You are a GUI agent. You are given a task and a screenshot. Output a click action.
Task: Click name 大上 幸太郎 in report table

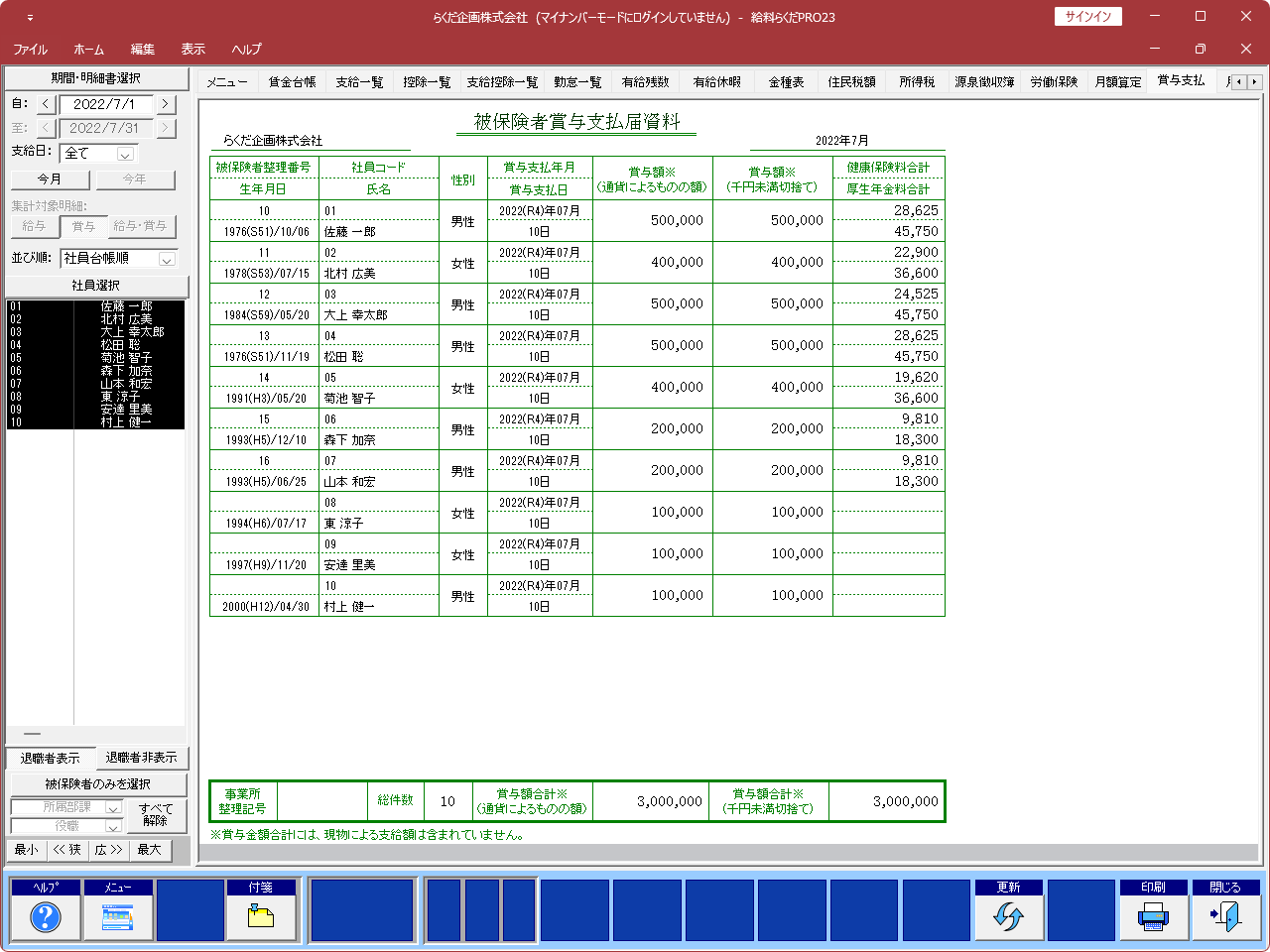coord(356,315)
